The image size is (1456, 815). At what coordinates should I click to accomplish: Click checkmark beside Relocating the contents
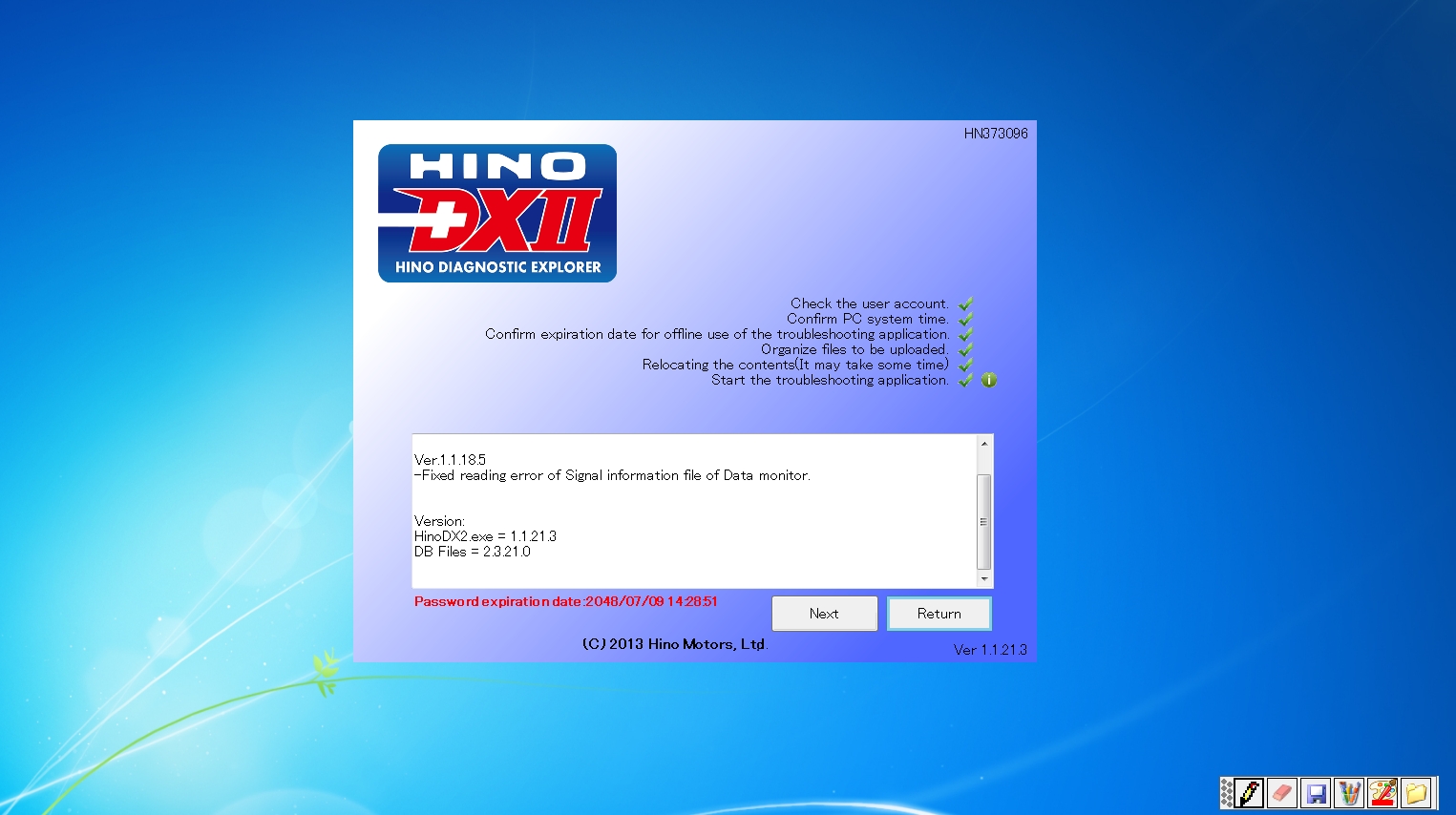point(965,364)
